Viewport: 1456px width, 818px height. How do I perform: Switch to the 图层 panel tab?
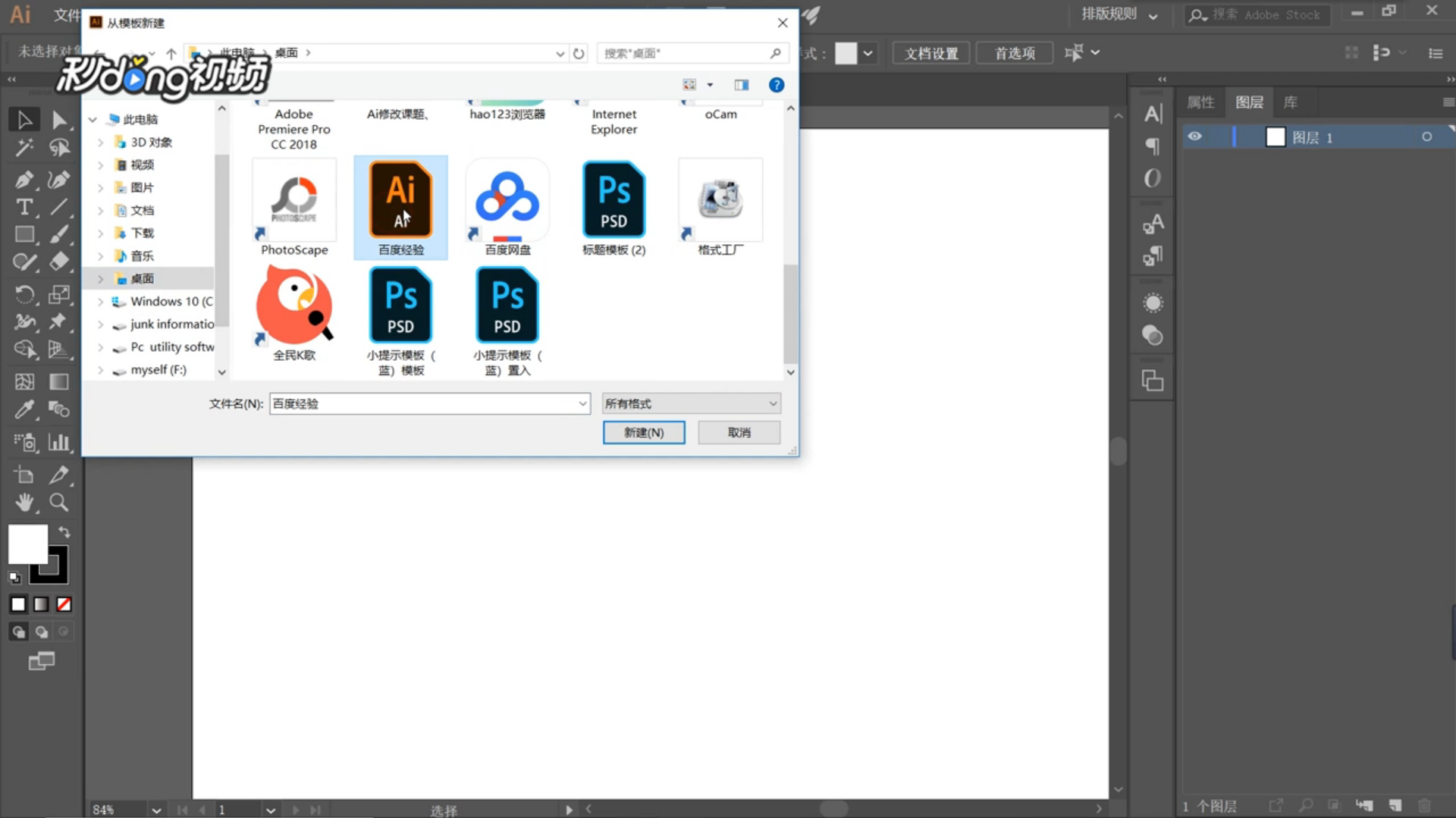1249,102
